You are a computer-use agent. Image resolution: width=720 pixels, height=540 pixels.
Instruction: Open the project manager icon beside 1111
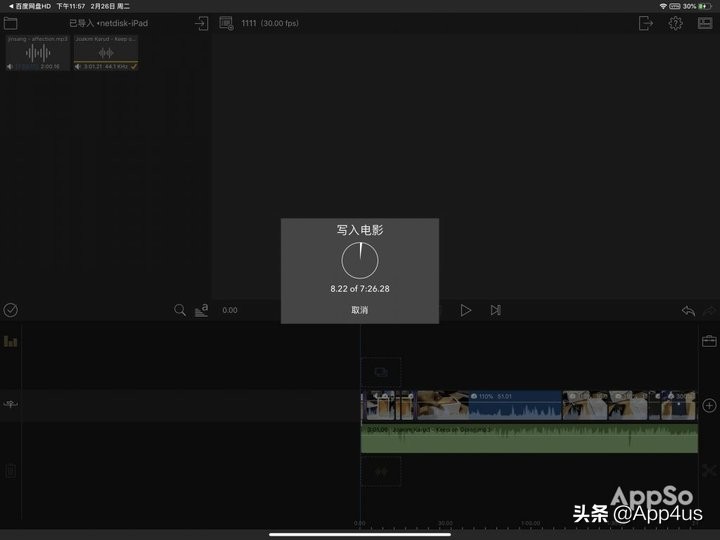coord(226,23)
